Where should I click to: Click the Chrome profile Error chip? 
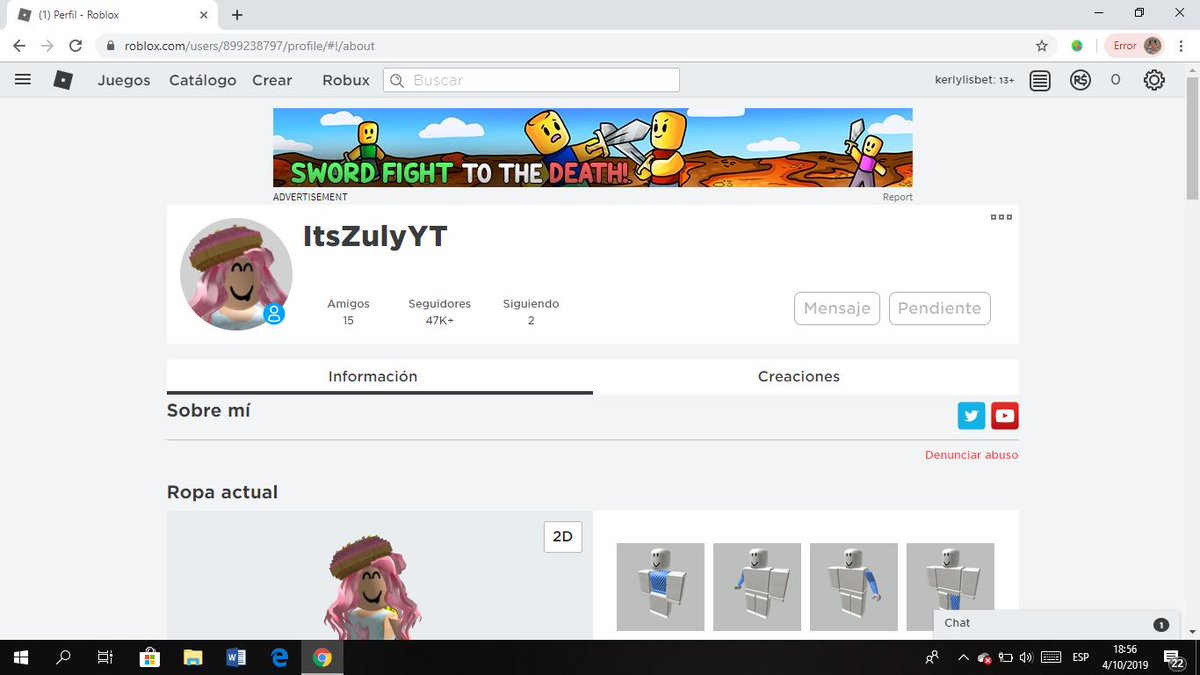(1134, 45)
